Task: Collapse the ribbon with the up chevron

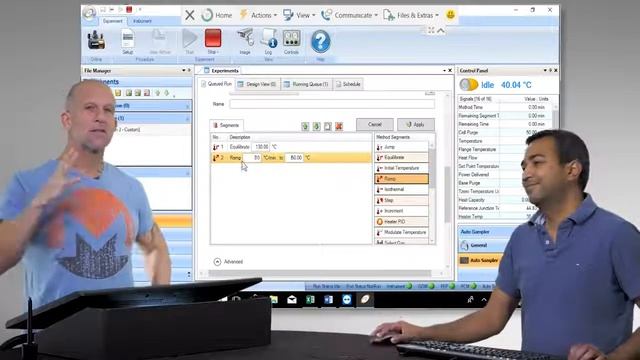Action: point(441,31)
